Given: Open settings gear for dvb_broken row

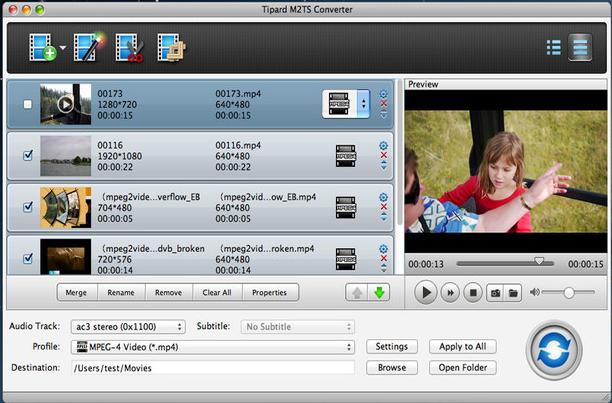Looking at the screenshot, I should click(x=384, y=249).
